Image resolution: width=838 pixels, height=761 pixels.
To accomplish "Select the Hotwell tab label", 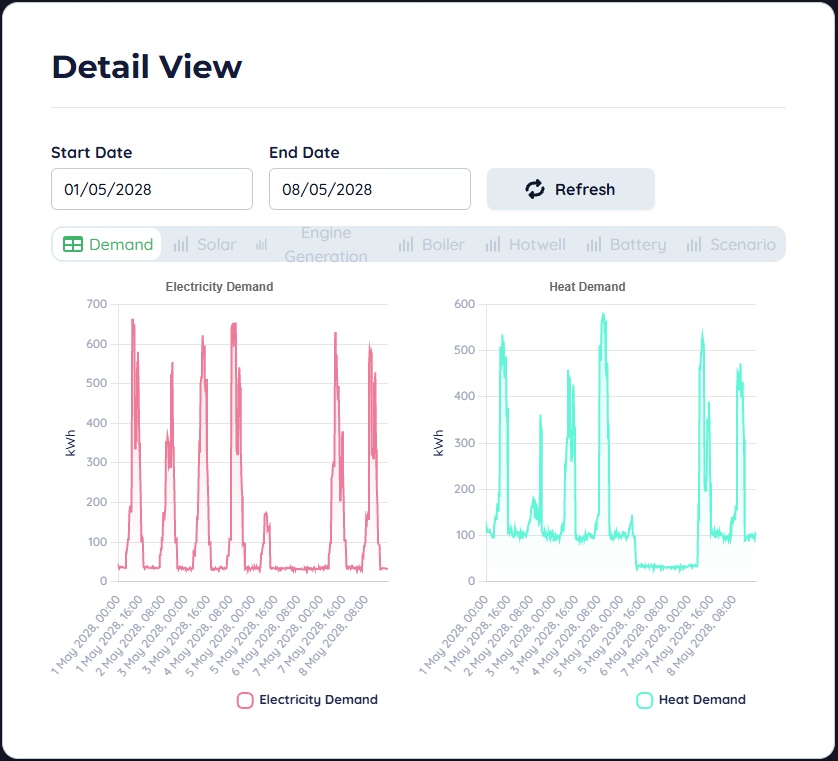I will [x=537, y=244].
